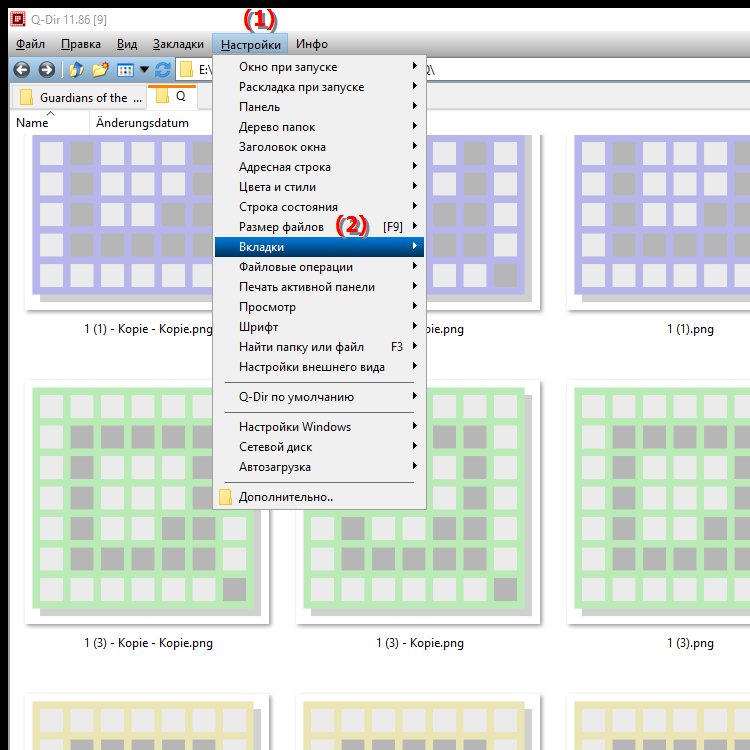Open Сетевой диск submenu
The width and height of the screenshot is (750, 750).
click(319, 447)
